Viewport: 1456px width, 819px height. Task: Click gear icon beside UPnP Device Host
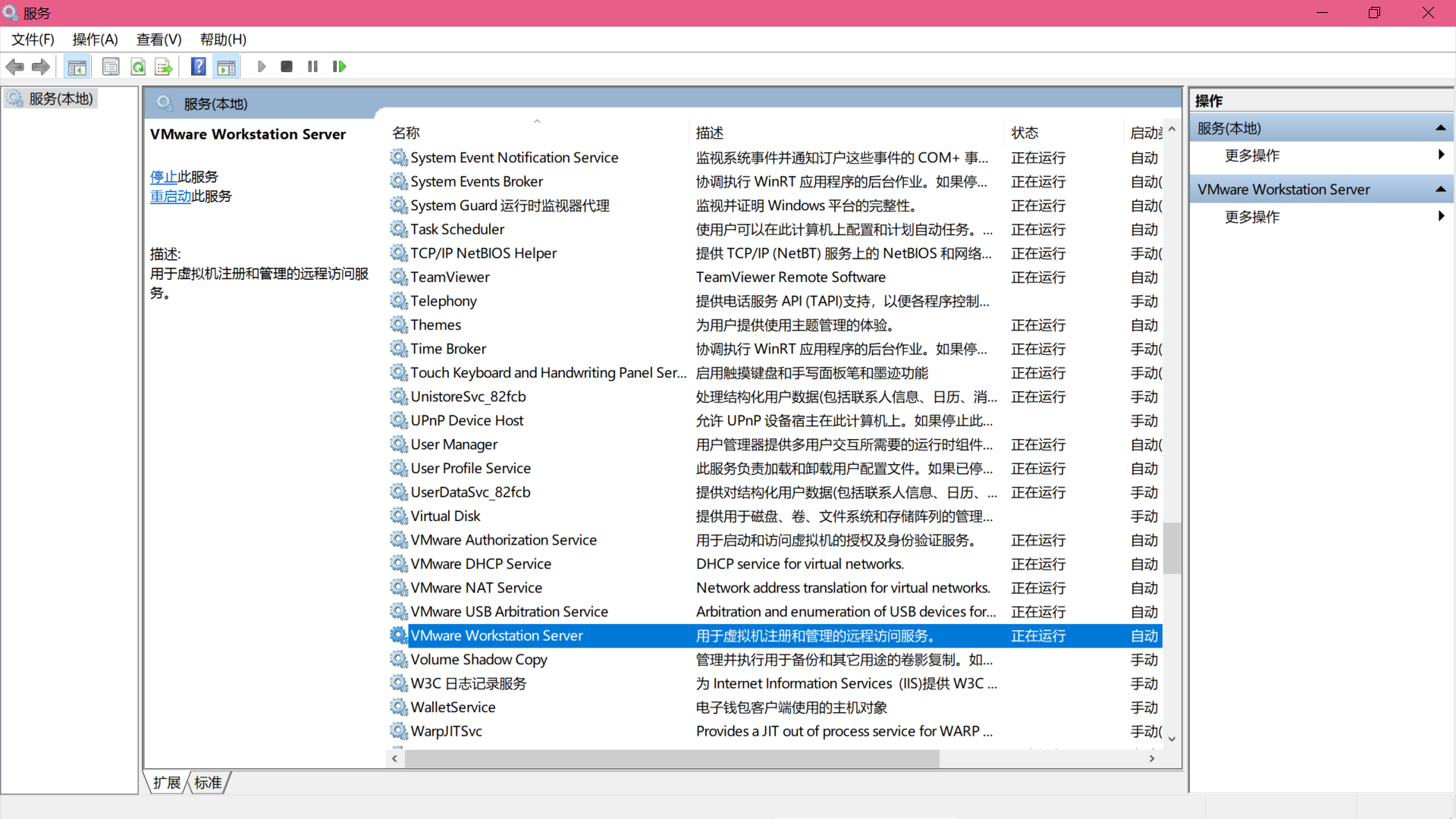399,420
